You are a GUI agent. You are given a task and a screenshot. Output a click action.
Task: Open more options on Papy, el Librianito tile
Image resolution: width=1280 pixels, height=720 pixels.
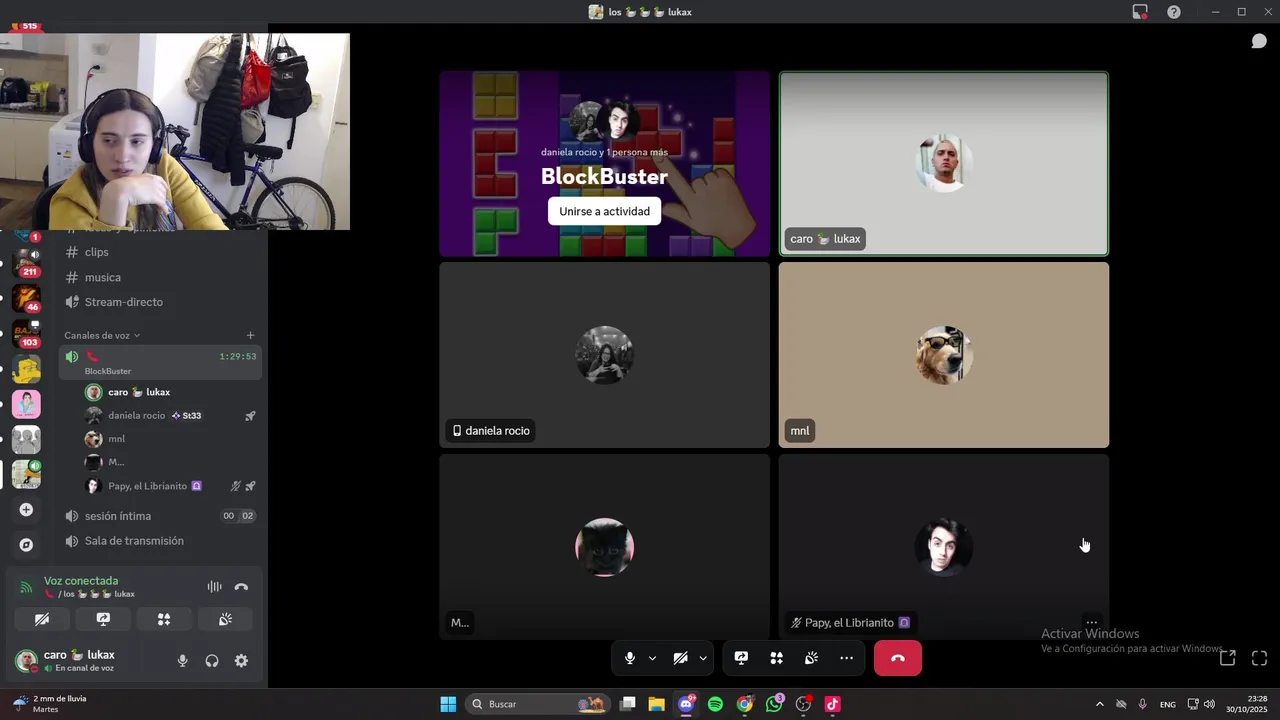click(x=1092, y=622)
